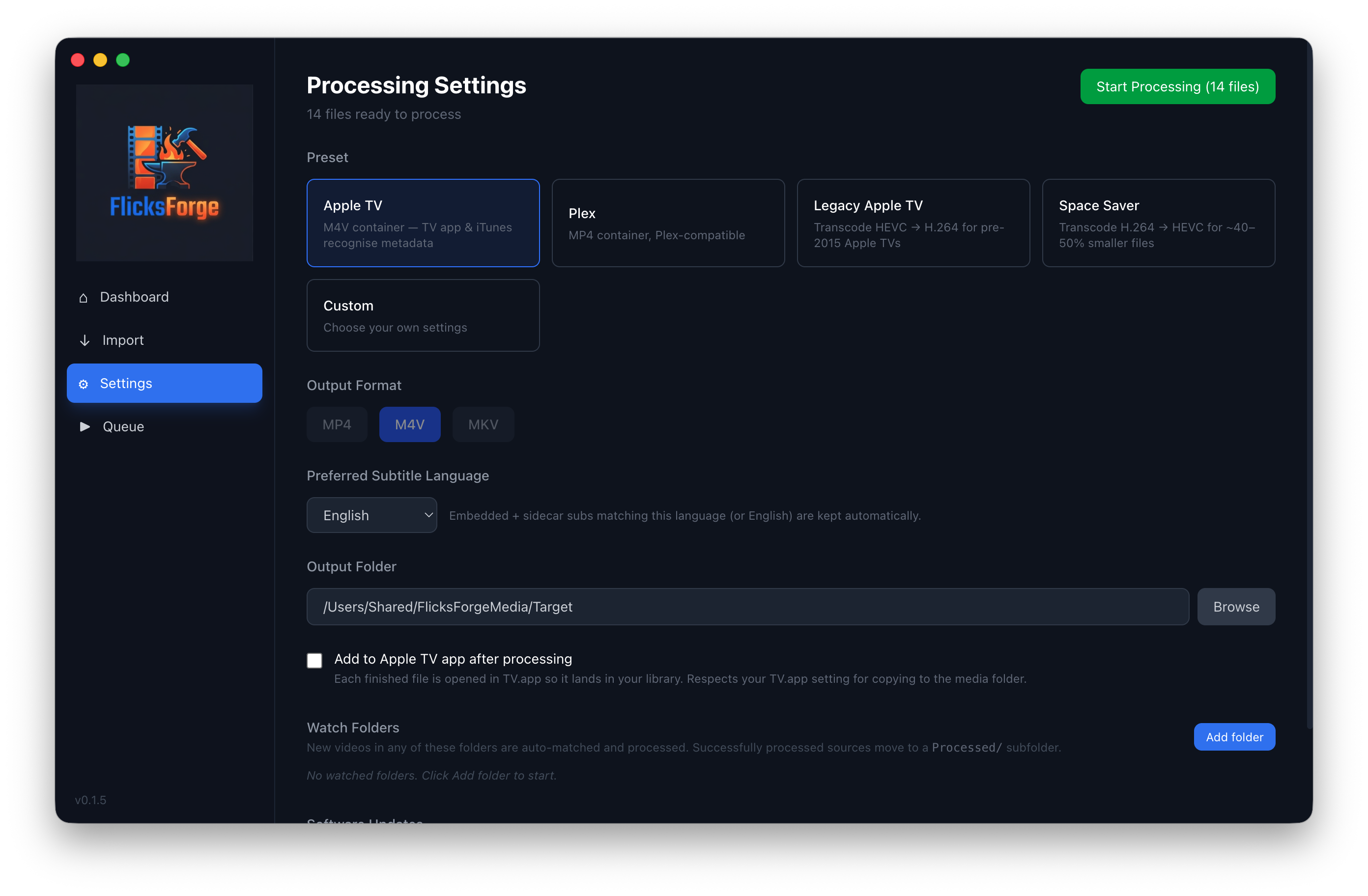Click the Queue play icon
Screen dimensions: 1368x896
[85, 426]
